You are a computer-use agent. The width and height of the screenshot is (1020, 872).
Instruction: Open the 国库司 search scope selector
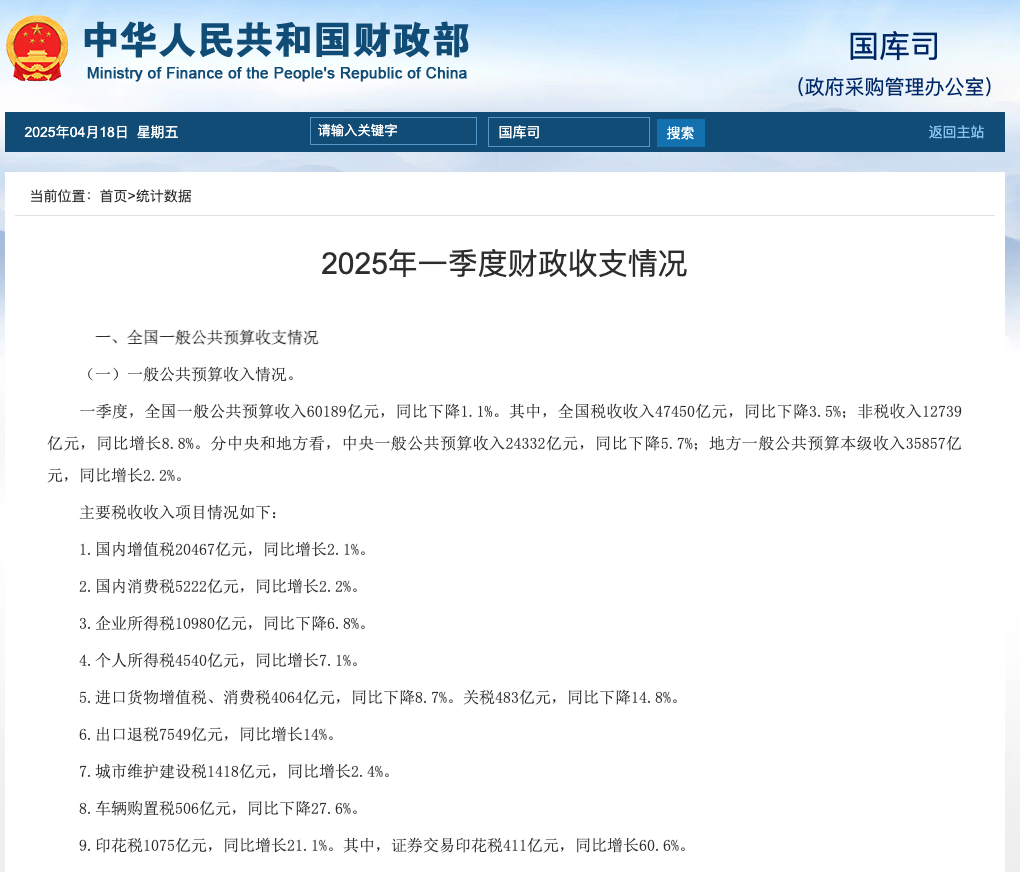568,132
